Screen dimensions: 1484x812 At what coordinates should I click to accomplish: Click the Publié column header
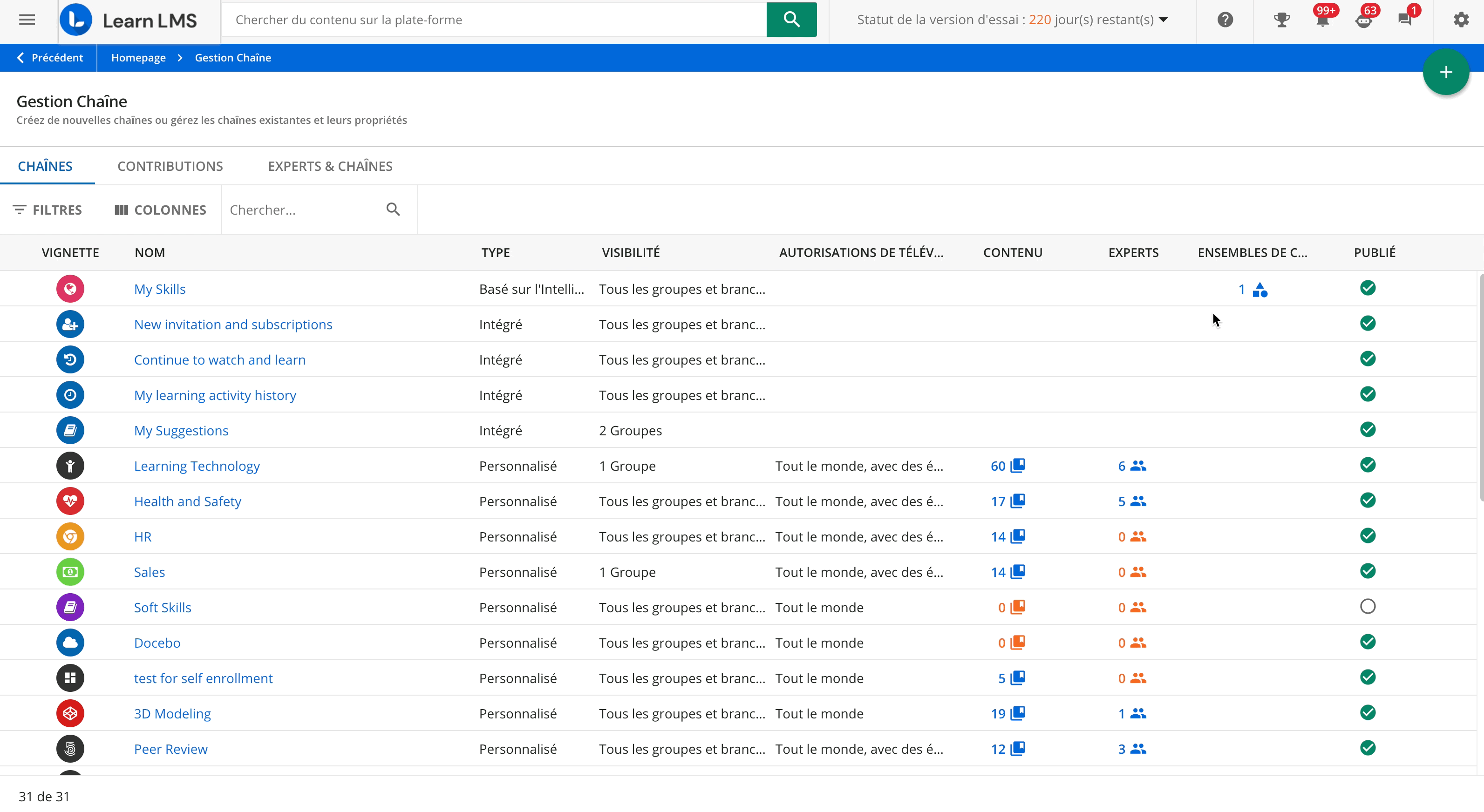coord(1375,252)
